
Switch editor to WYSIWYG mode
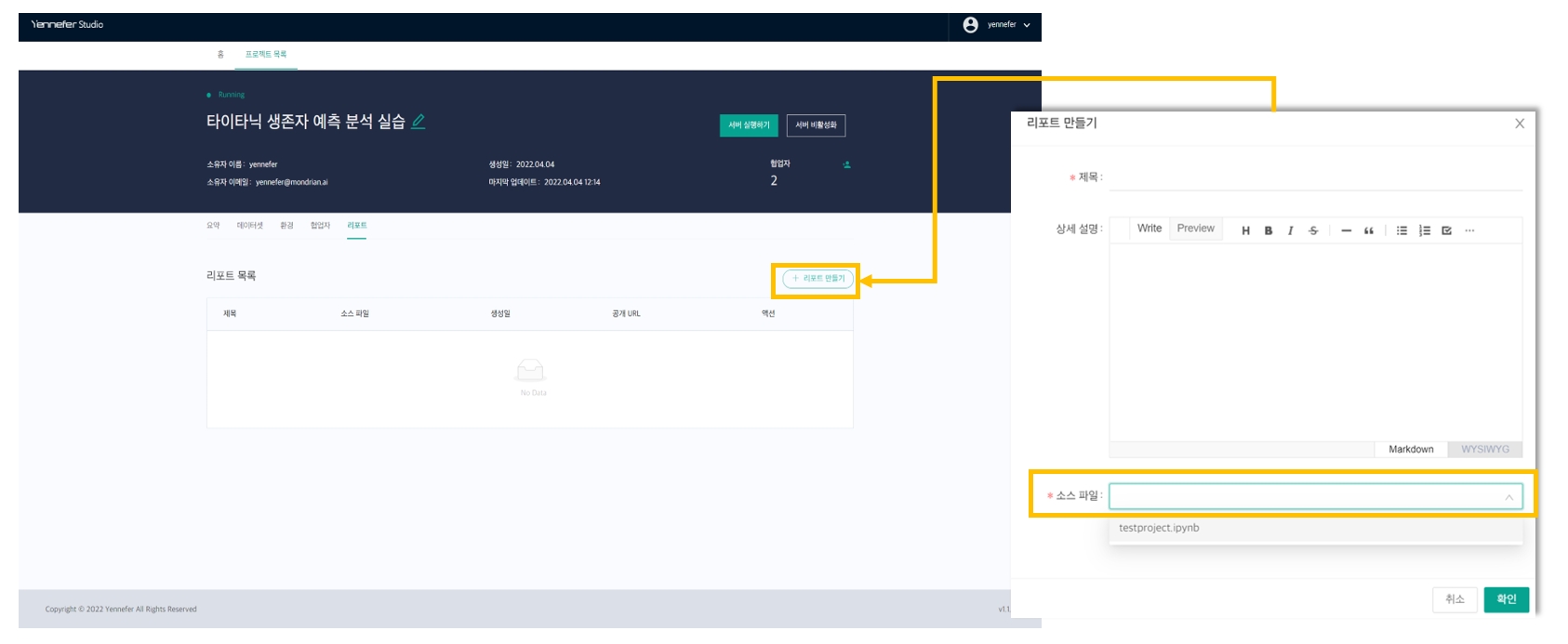point(1484,449)
